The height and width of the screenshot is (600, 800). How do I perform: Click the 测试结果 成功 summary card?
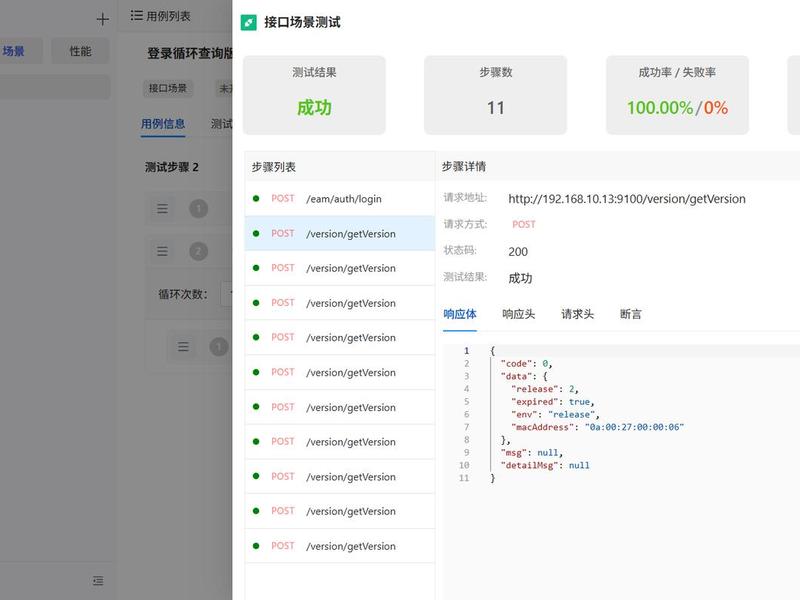tap(314, 95)
